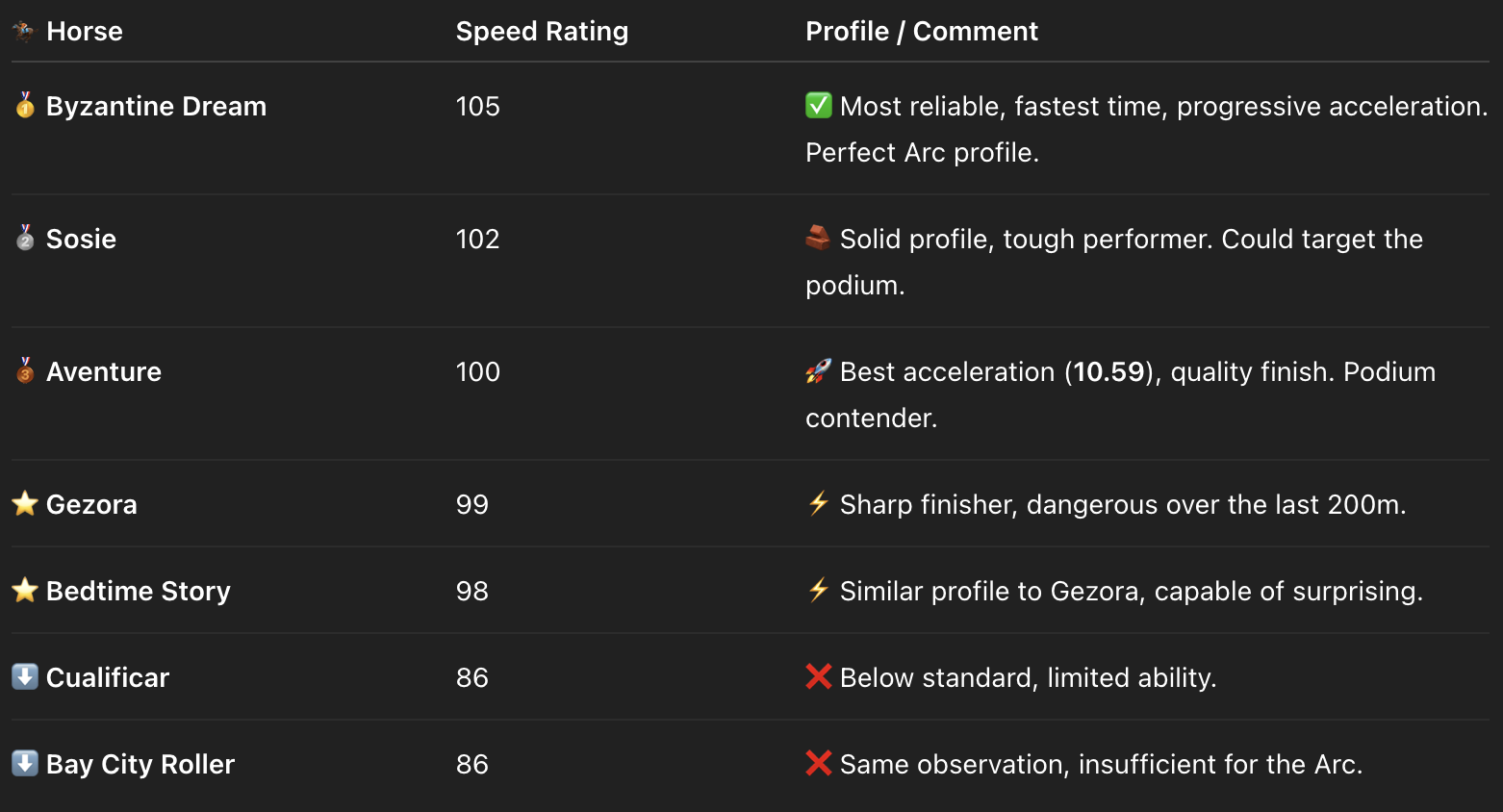Click the bronze medal icon beside Aventure
The height and width of the screenshot is (812, 1503).
(25, 370)
